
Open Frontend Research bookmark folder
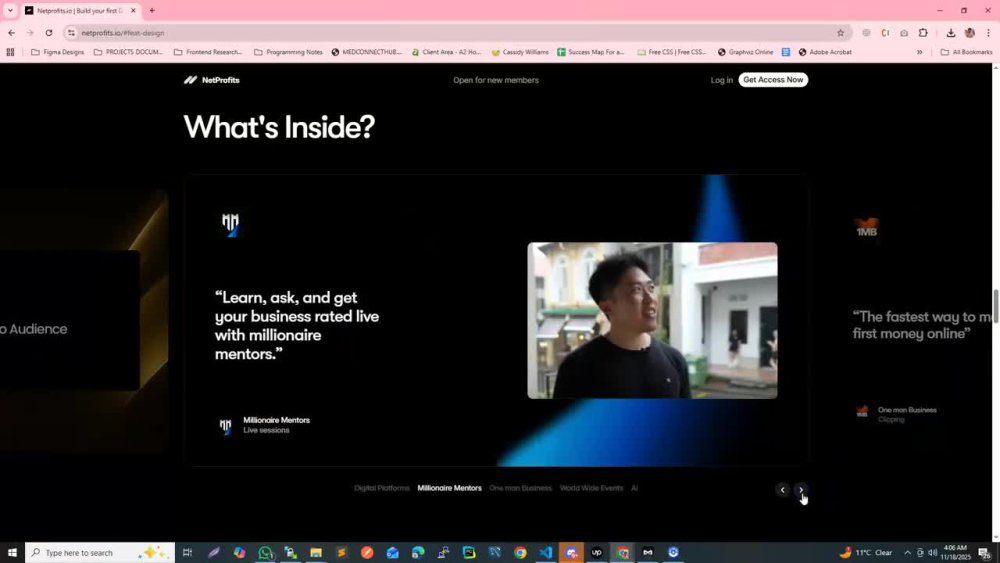click(x=208, y=52)
